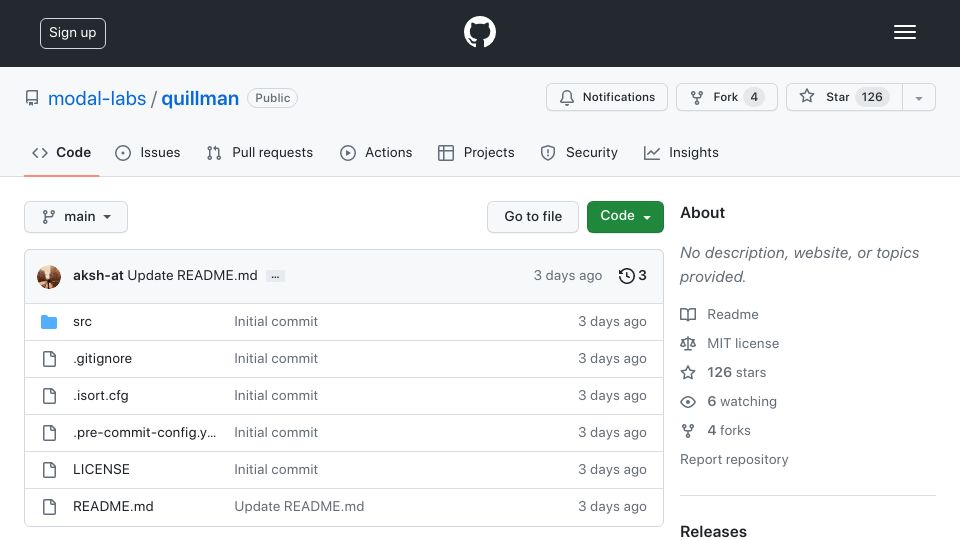Open the README.md file

tap(113, 506)
